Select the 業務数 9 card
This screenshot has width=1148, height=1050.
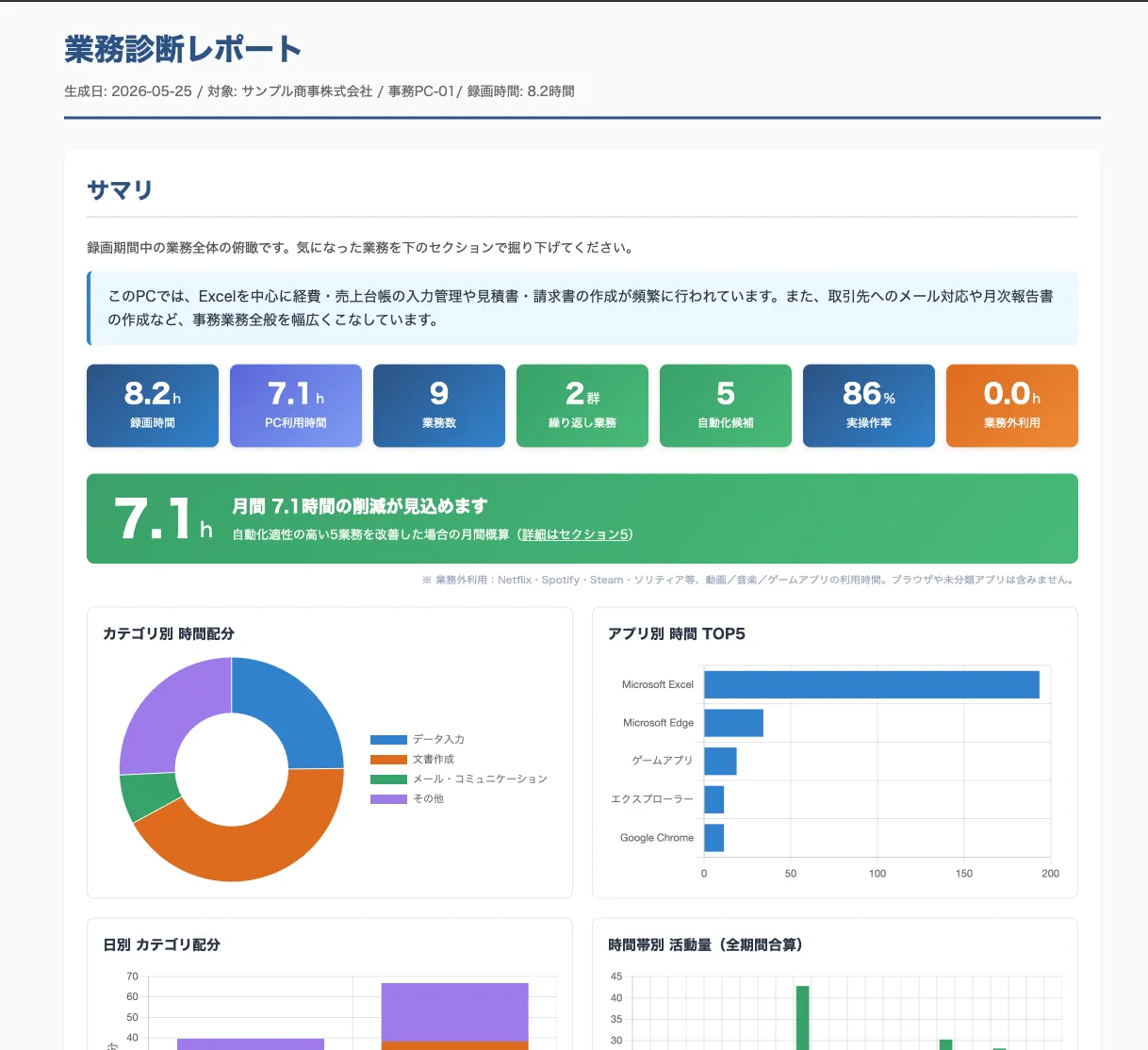click(439, 405)
